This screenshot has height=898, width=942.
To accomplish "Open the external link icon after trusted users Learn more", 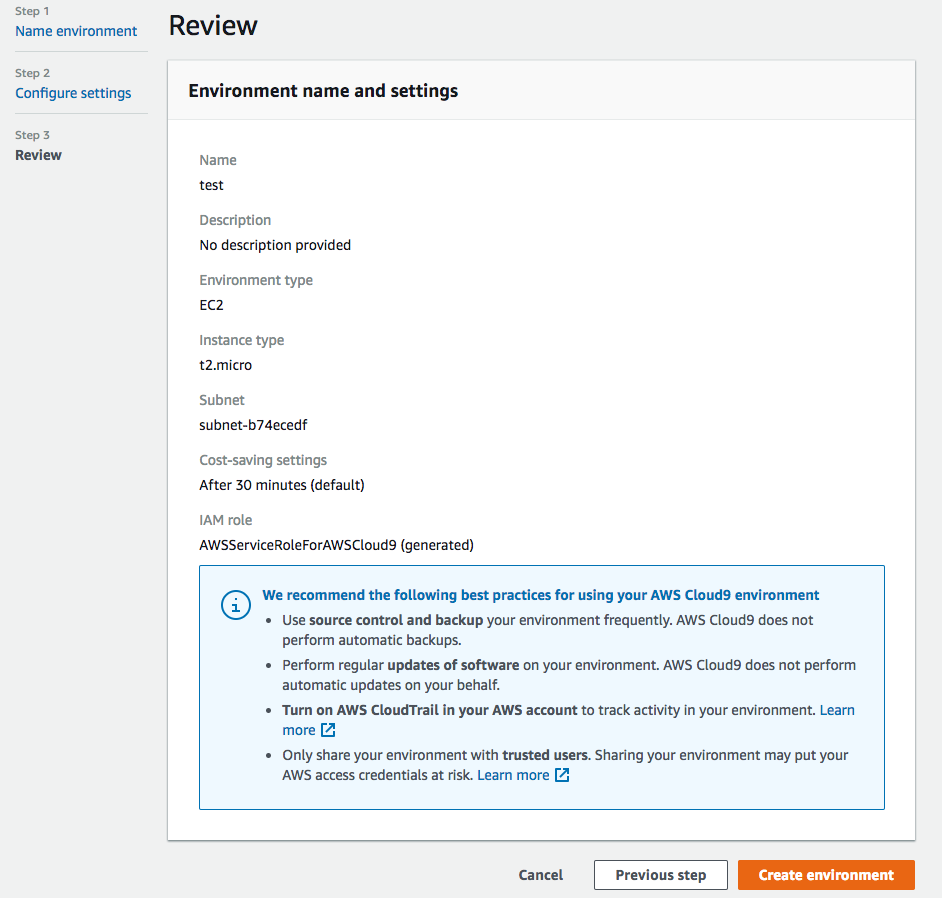I will tap(562, 774).
